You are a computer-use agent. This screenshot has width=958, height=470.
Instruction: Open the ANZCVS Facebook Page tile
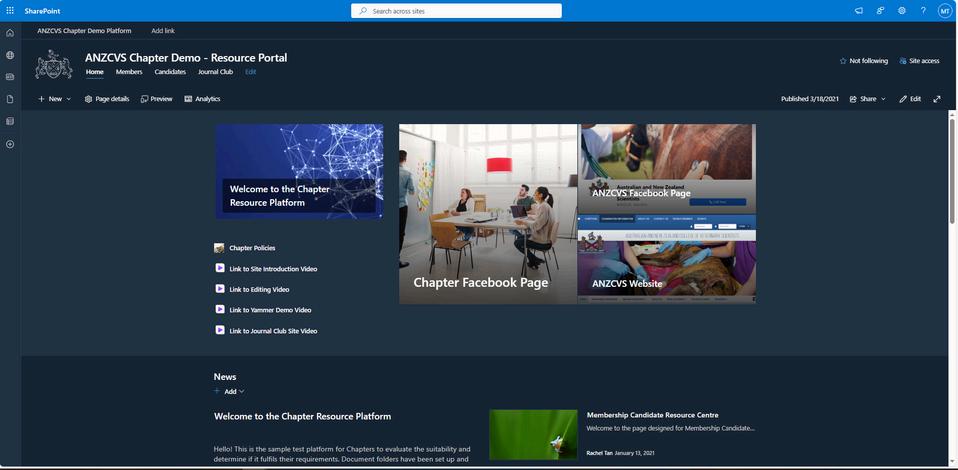(667, 169)
